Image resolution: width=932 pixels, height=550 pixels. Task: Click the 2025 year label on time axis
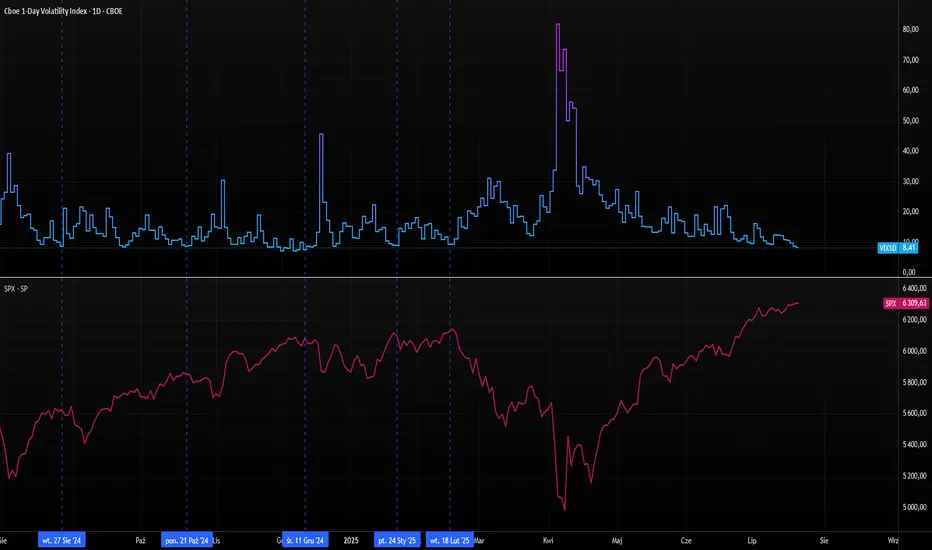(x=350, y=540)
